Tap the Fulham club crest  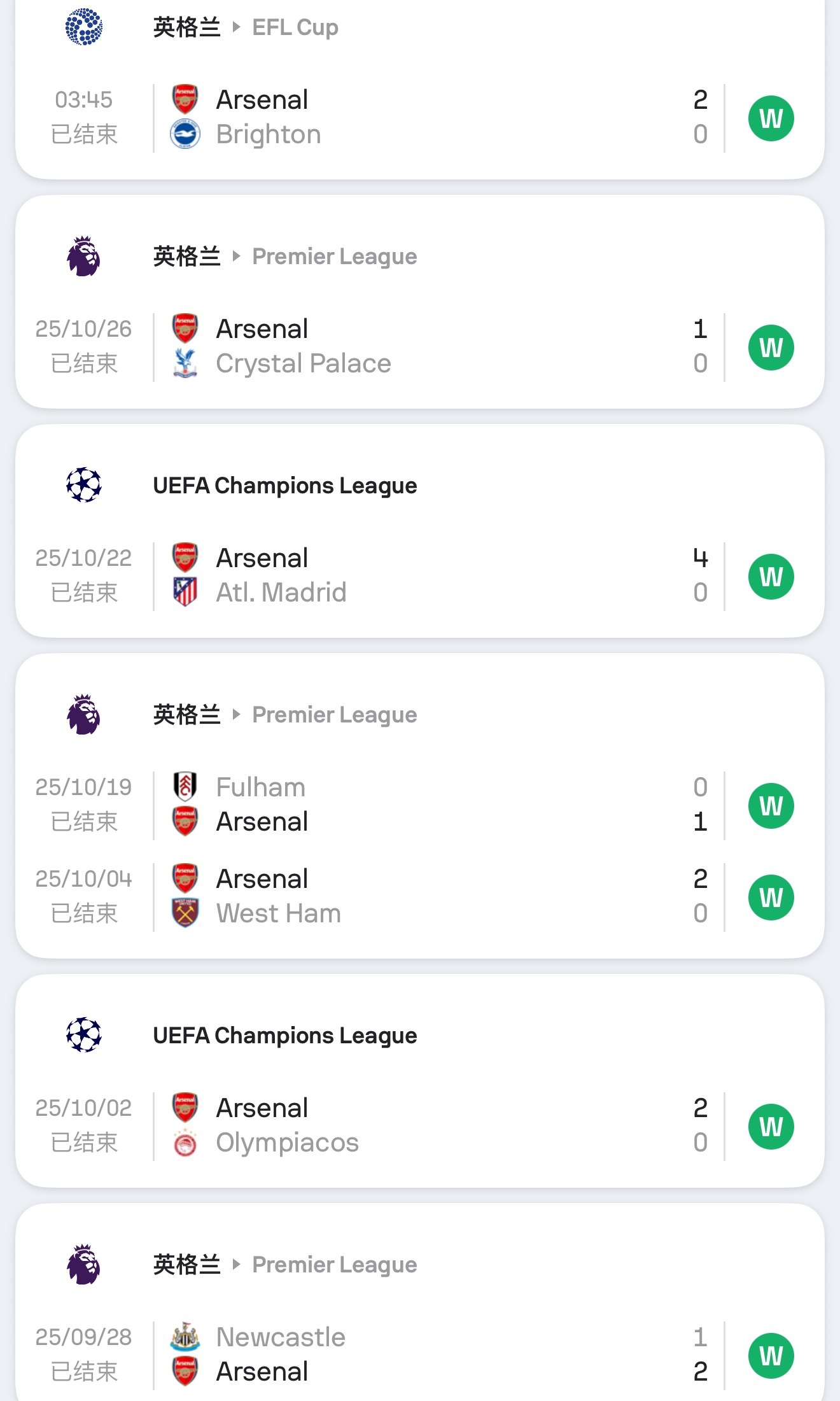185,787
